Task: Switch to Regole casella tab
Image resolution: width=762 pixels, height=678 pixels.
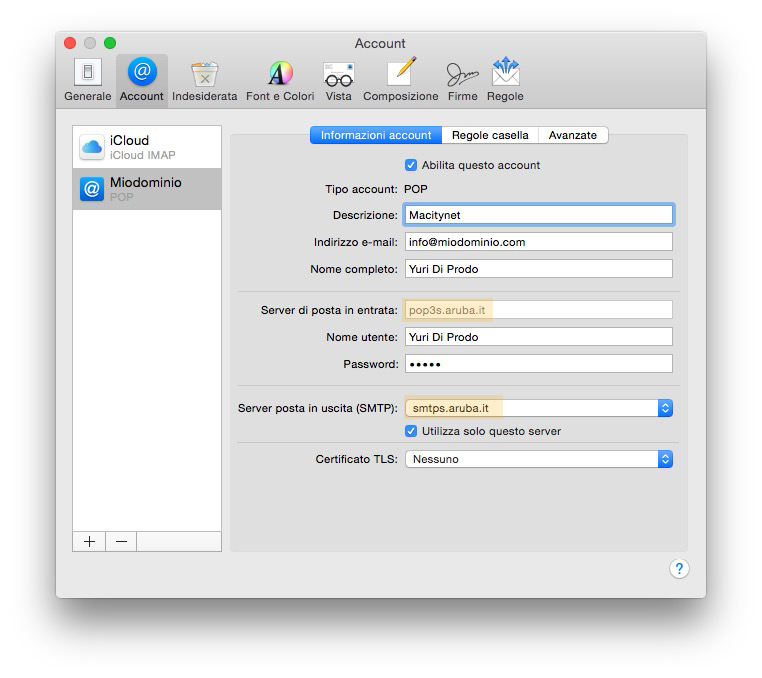Action: coord(490,135)
